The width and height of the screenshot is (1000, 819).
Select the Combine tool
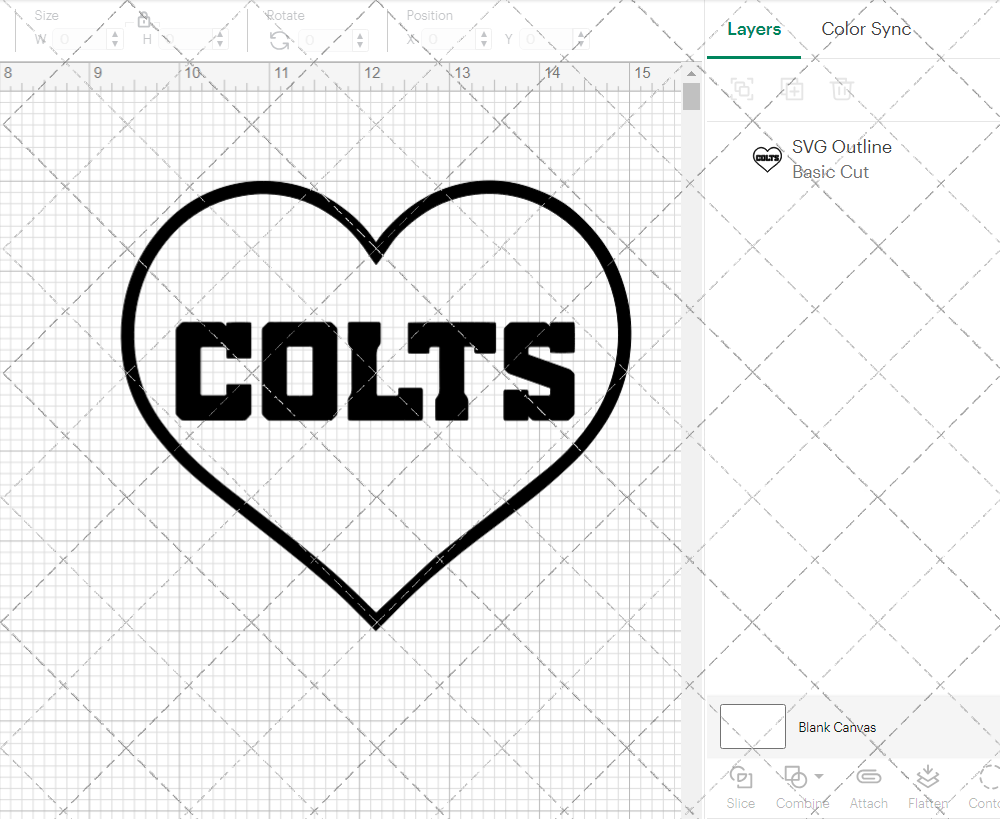tap(795, 787)
